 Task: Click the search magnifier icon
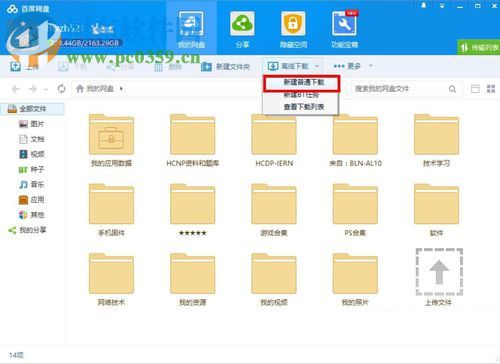coord(452,89)
